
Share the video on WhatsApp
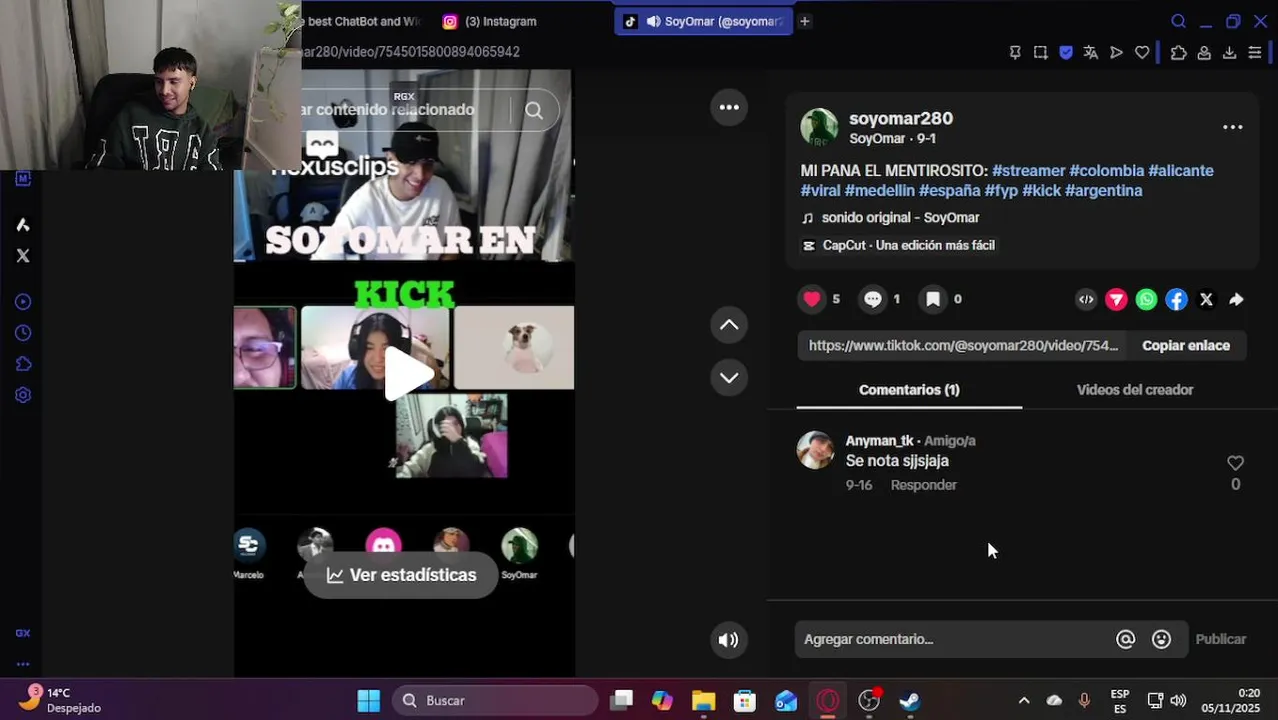(1146, 299)
